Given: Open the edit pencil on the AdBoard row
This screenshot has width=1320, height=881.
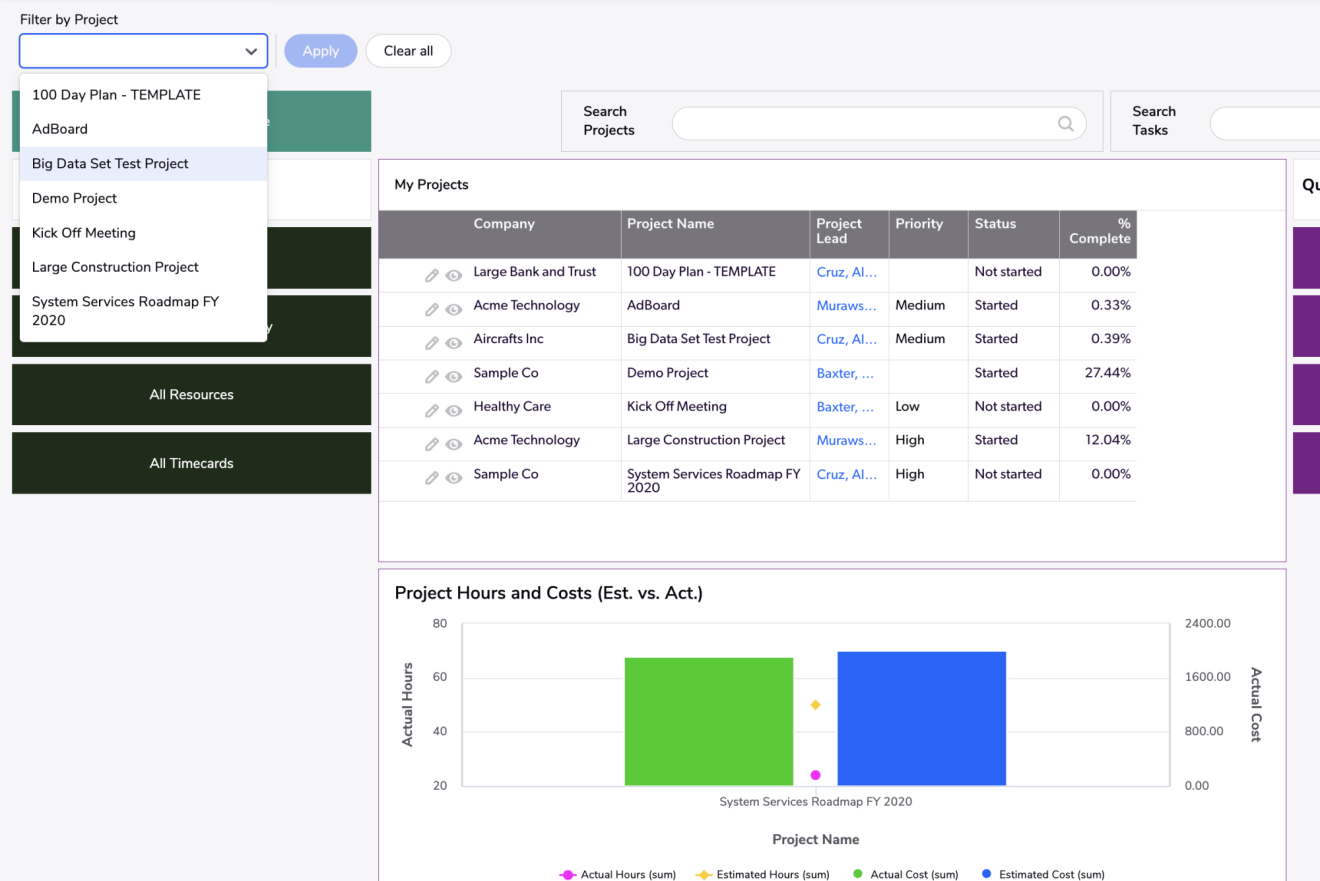Looking at the screenshot, I should click(x=432, y=306).
